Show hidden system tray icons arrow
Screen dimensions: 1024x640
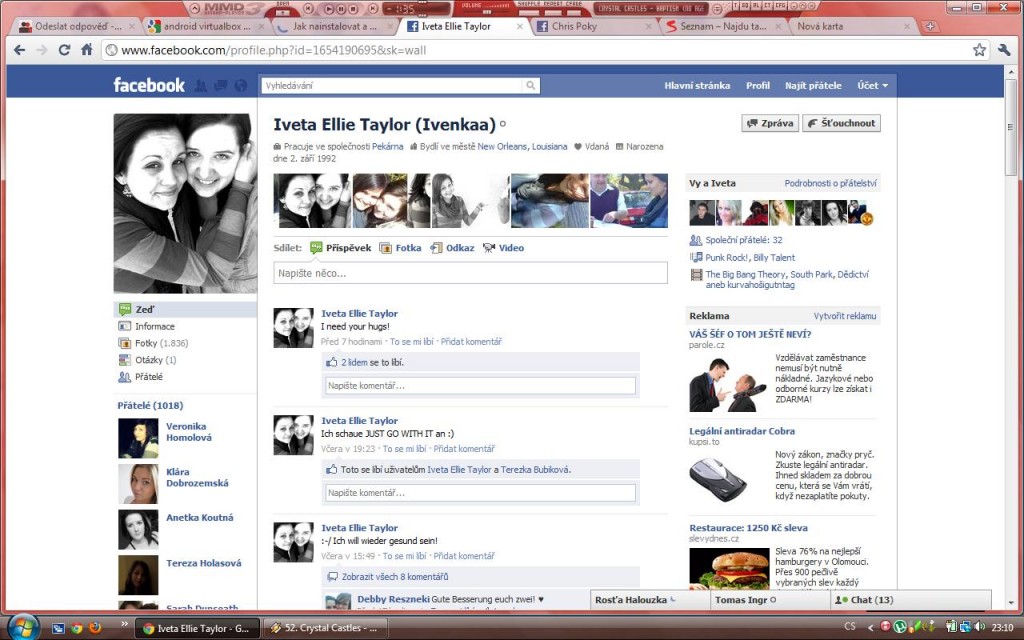870,628
